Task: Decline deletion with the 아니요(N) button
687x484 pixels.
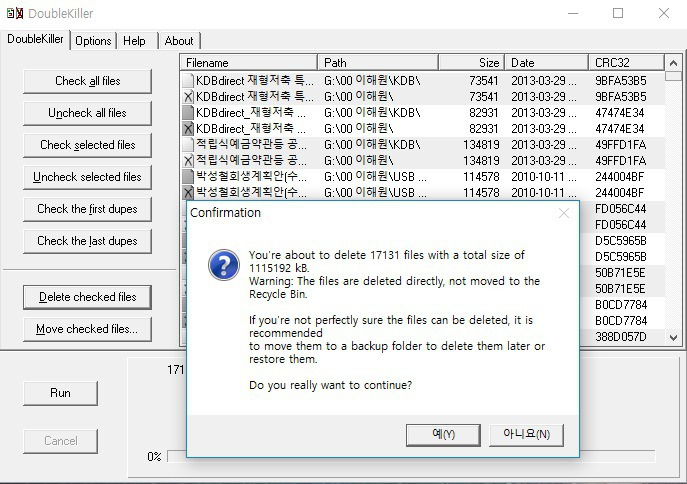Action: click(526, 435)
